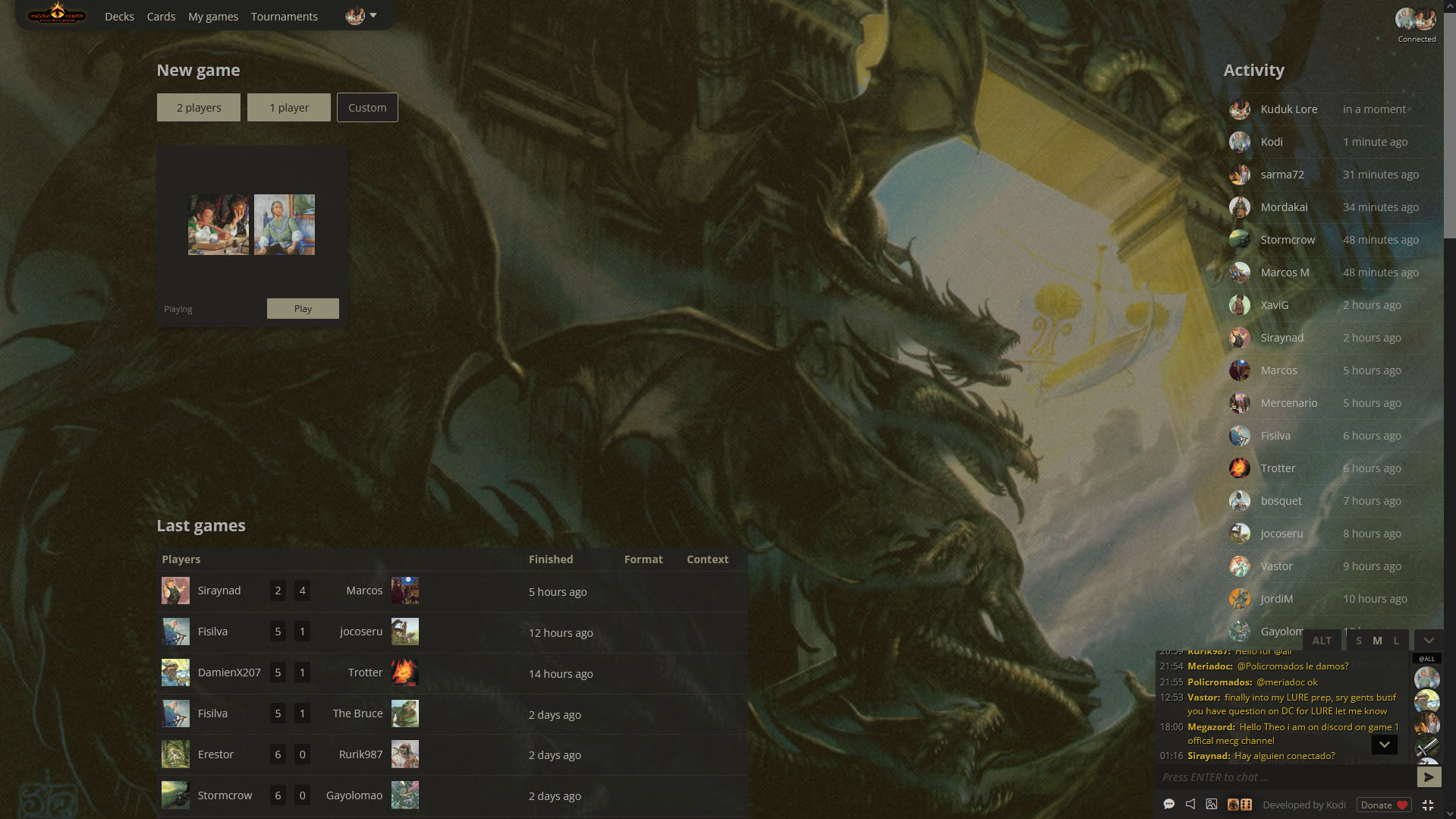Click the Play button on the current game

click(x=303, y=308)
